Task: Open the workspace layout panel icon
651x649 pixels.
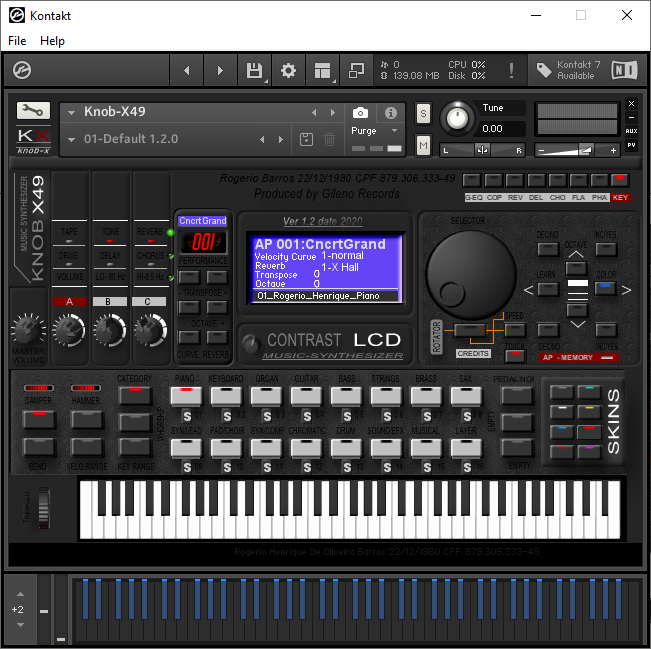Action: (x=323, y=71)
